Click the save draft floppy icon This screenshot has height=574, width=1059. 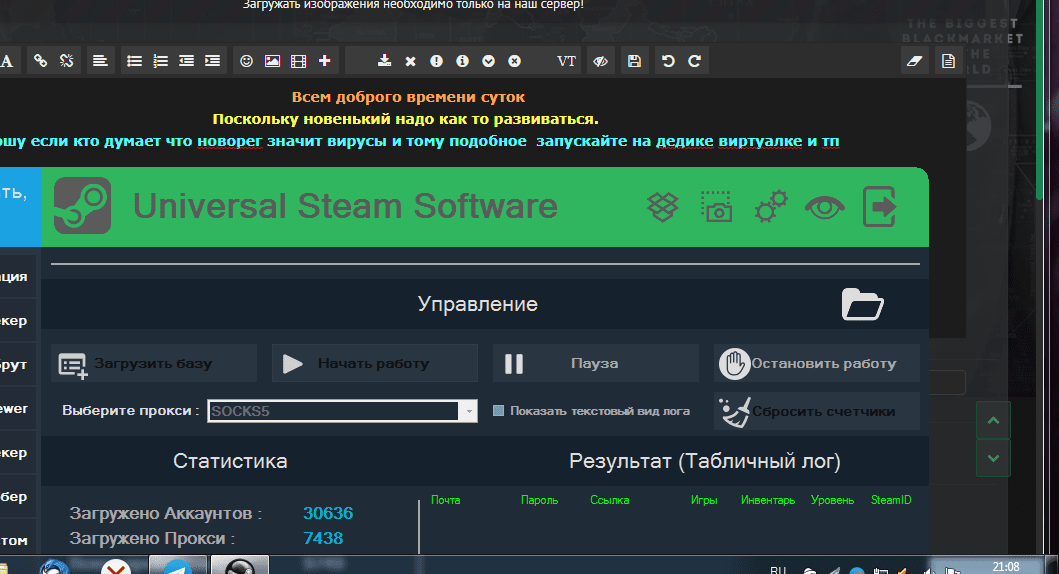click(634, 61)
